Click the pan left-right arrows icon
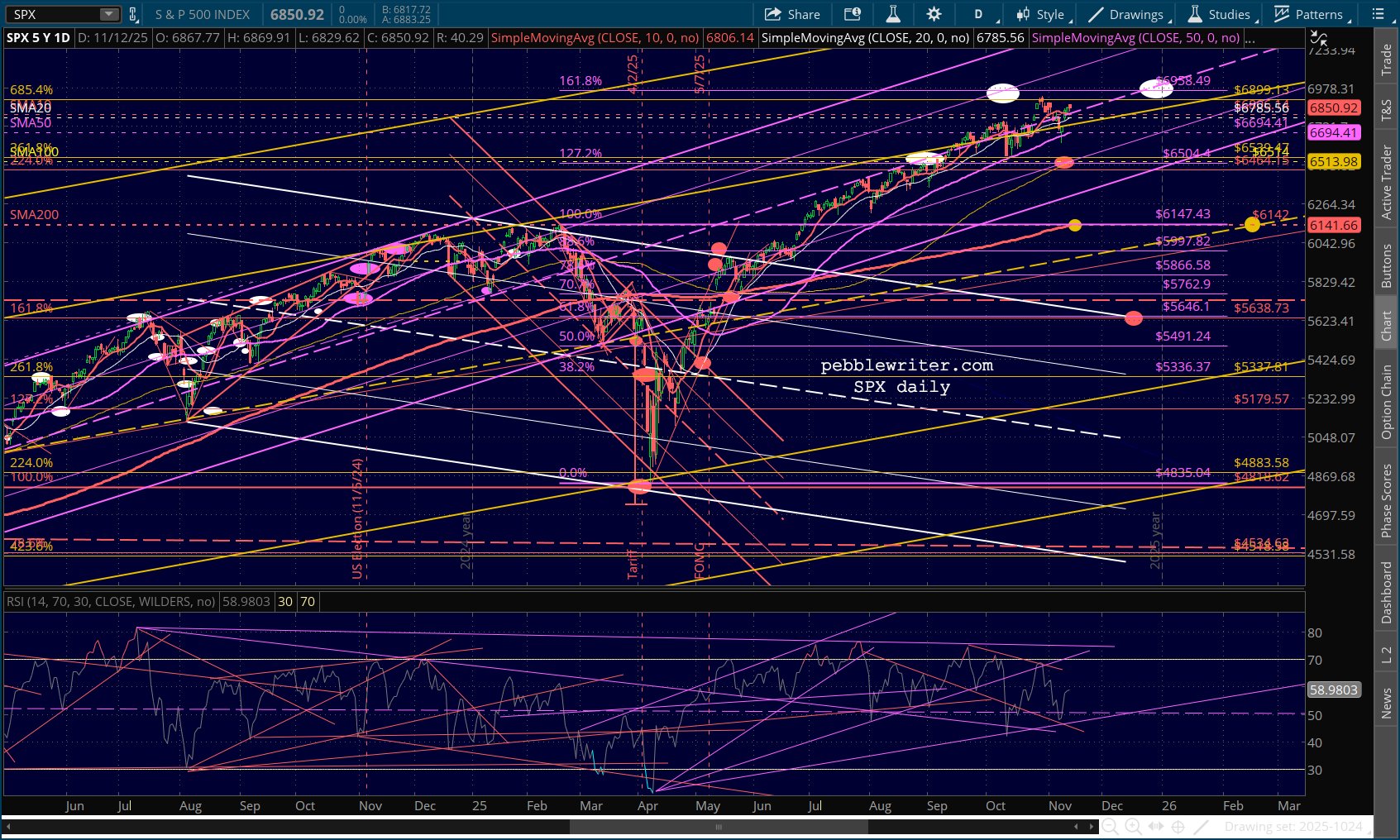Viewport: 1400px width, 840px height. point(1156,826)
